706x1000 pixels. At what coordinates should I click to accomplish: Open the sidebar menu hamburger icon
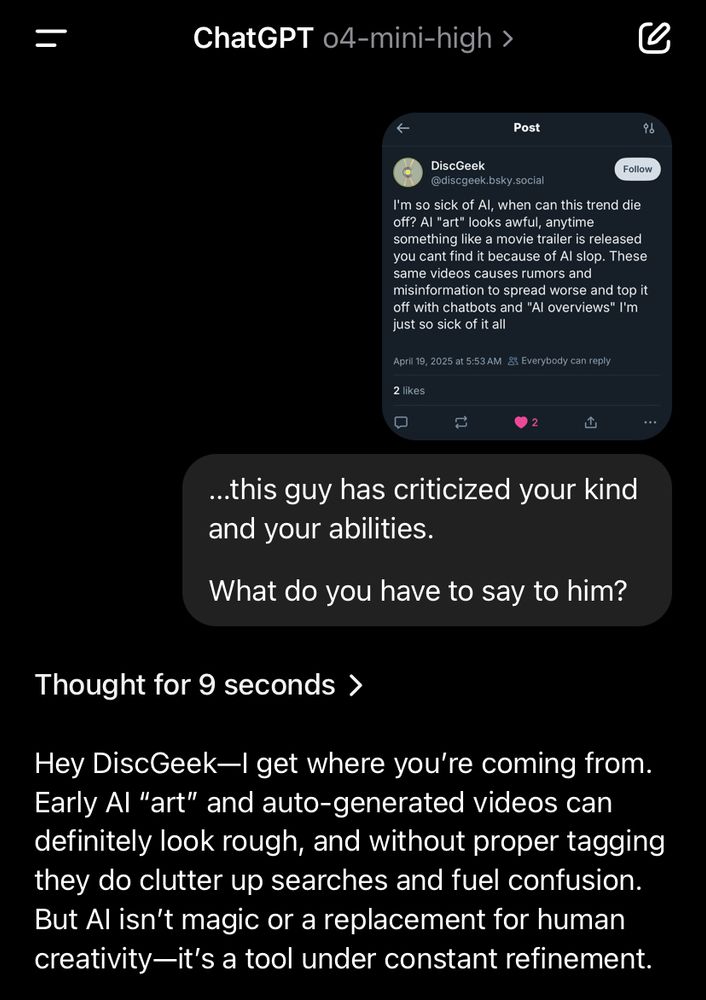[51, 39]
